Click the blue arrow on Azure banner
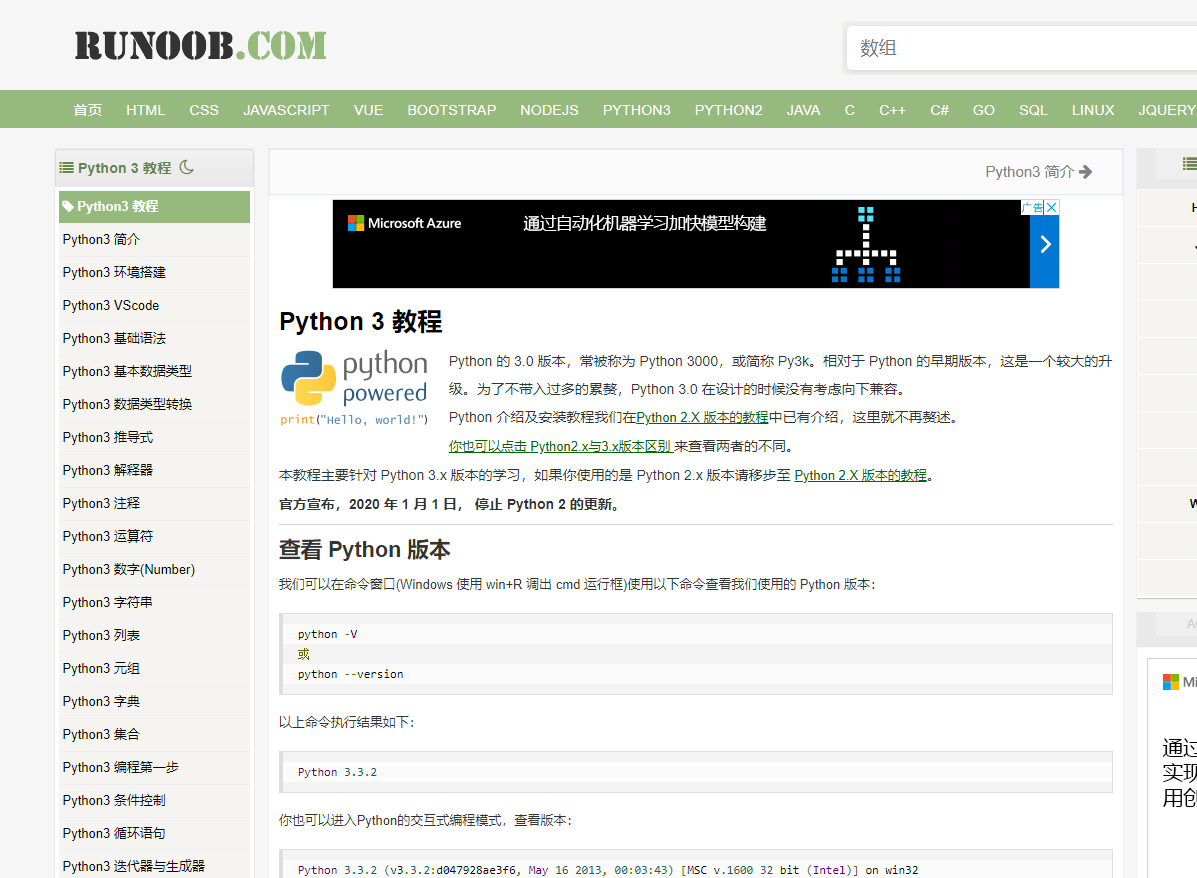The height and width of the screenshot is (878, 1197). [x=1044, y=244]
